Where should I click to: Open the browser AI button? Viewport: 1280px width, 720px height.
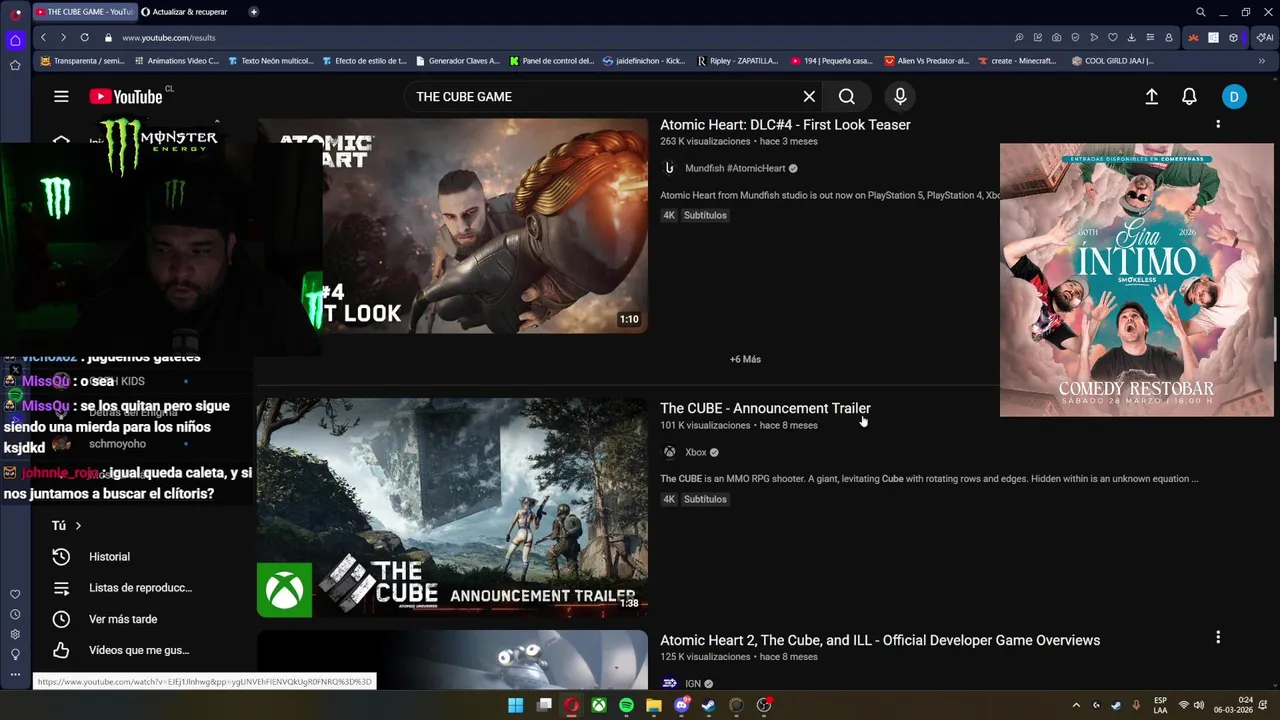[x=1265, y=38]
